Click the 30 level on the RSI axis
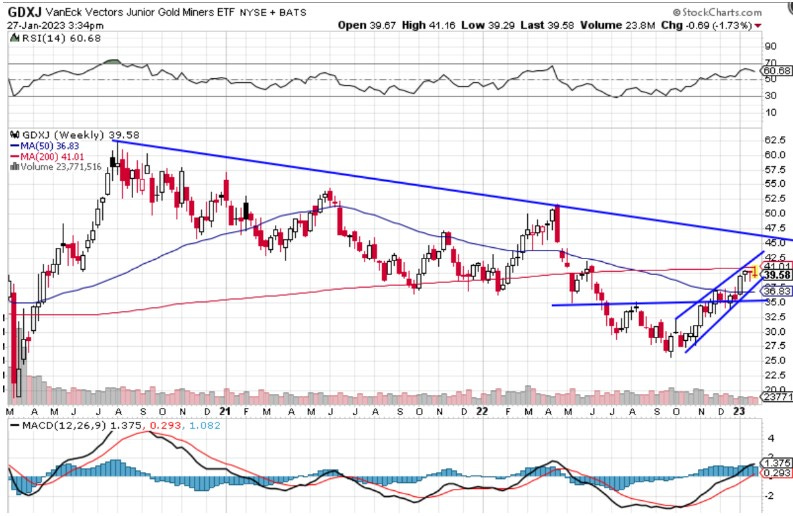The height and width of the screenshot is (516, 793). point(771,96)
